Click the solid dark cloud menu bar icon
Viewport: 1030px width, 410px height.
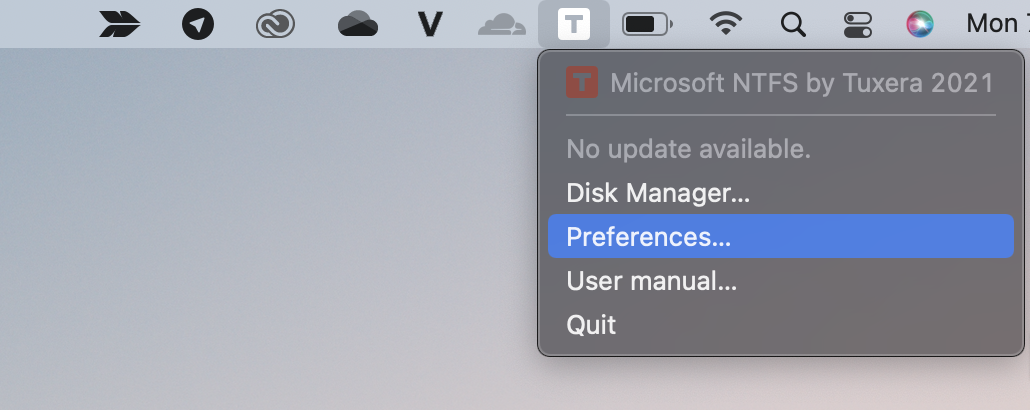[x=358, y=25]
